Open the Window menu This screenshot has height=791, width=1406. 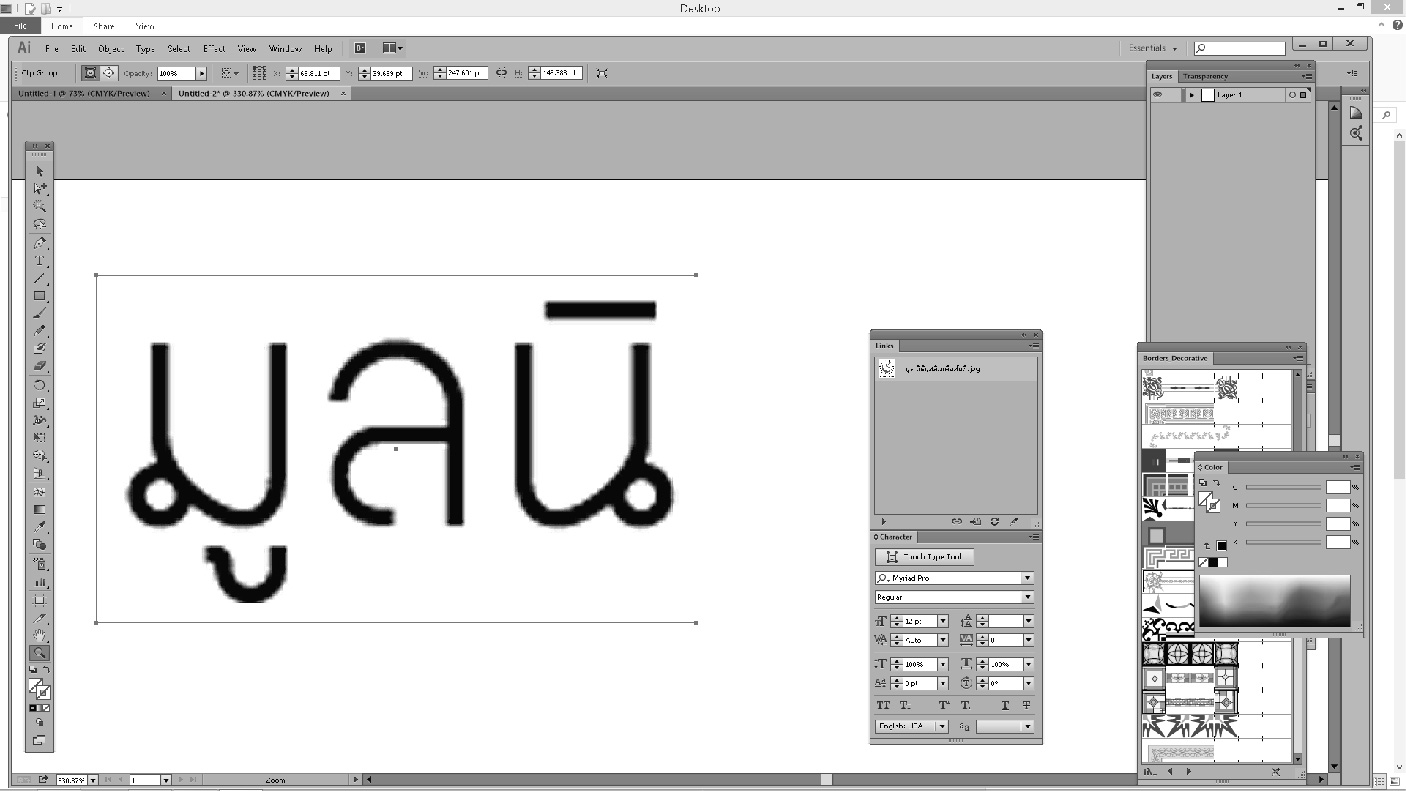coord(285,48)
